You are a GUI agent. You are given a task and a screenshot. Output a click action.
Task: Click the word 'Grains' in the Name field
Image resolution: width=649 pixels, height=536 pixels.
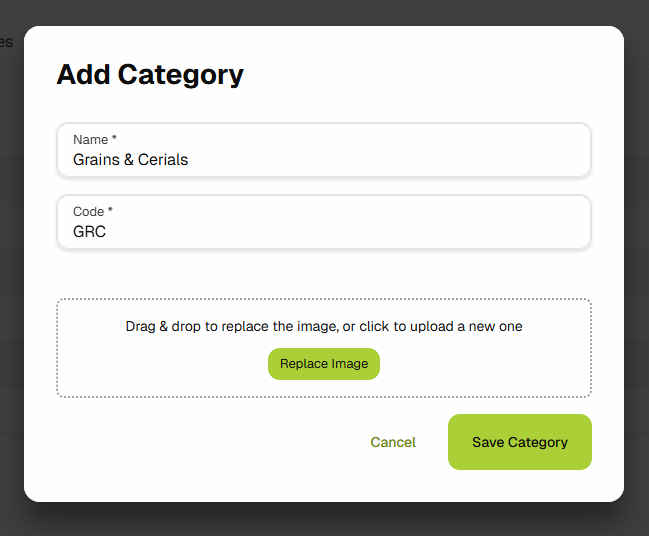tap(96, 159)
